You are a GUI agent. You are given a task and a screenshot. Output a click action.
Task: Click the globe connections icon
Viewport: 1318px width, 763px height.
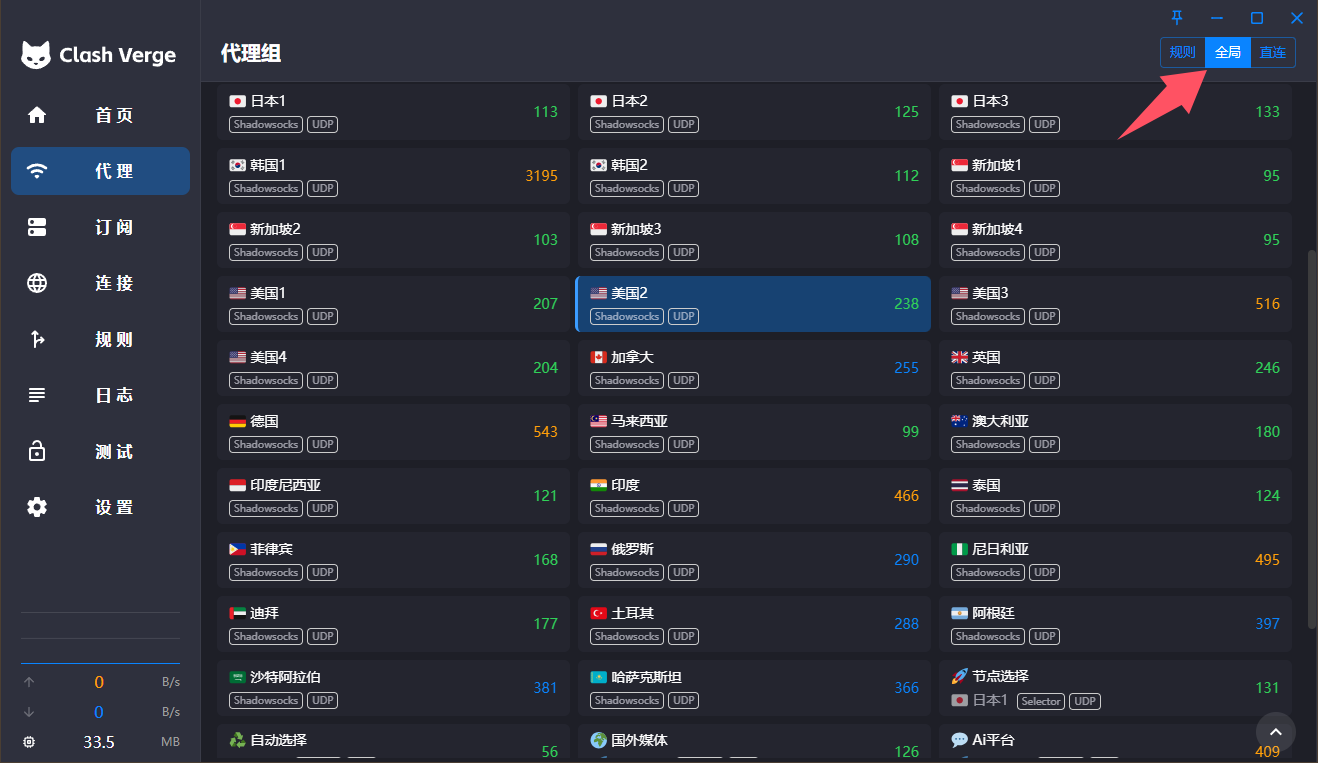coord(37,283)
